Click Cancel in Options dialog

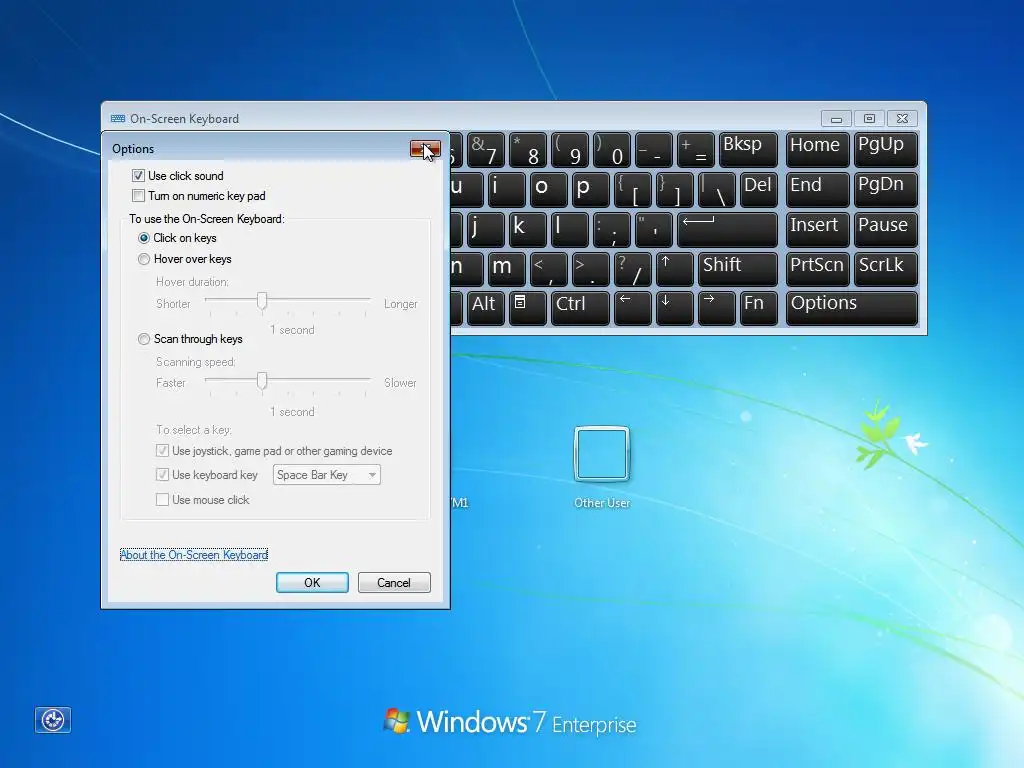tap(394, 583)
